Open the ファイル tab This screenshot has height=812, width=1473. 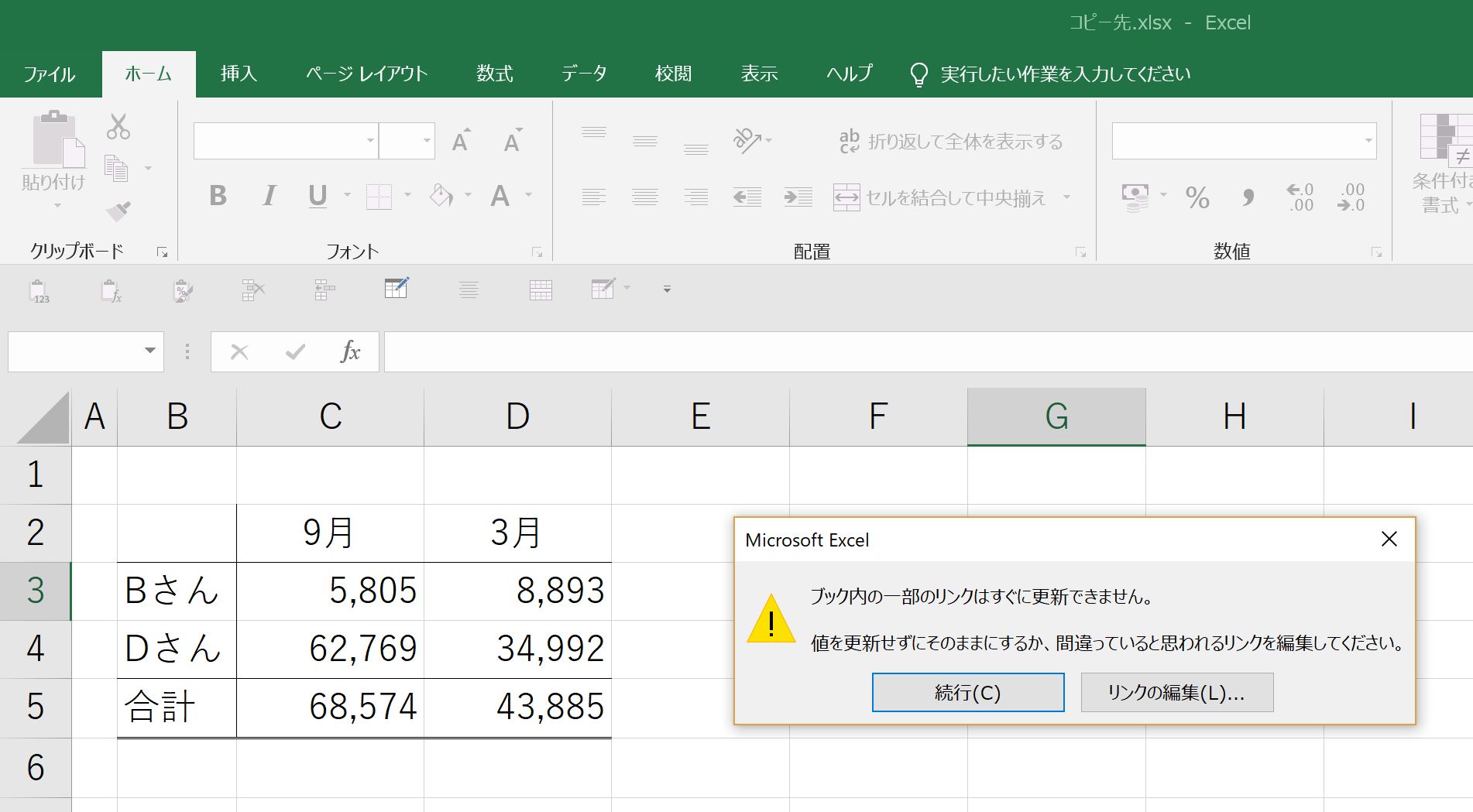point(50,74)
